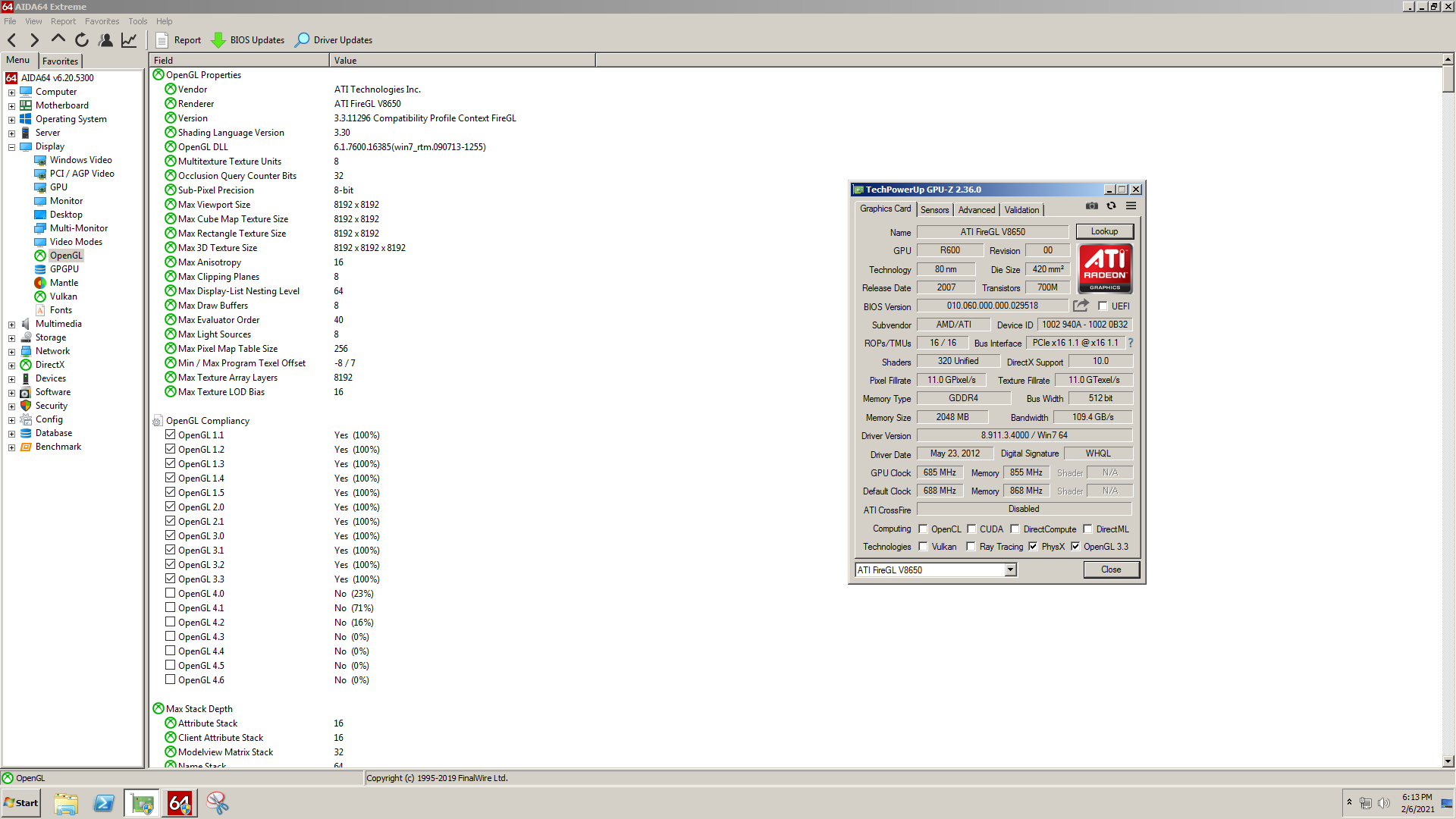Open the Help menu
Viewport: 1456px width, 819px height.
tap(165, 21)
